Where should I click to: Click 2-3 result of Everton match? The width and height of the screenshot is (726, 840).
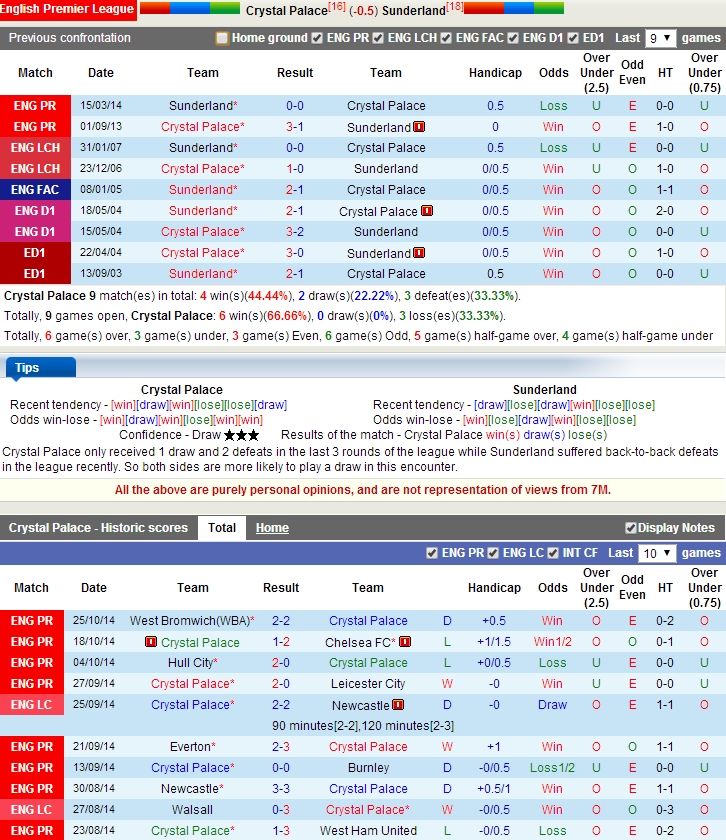(x=281, y=747)
